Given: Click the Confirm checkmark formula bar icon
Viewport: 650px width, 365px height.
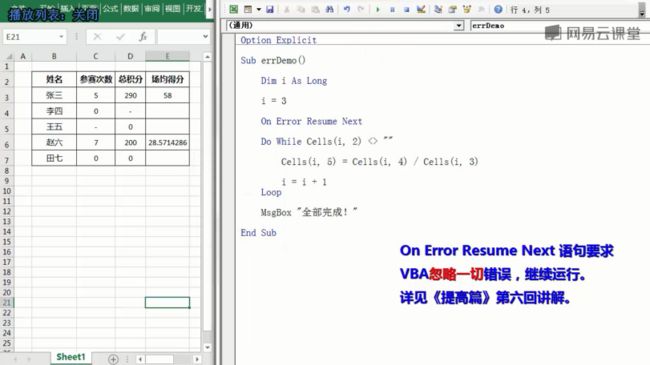Looking at the screenshot, I should [121, 37].
